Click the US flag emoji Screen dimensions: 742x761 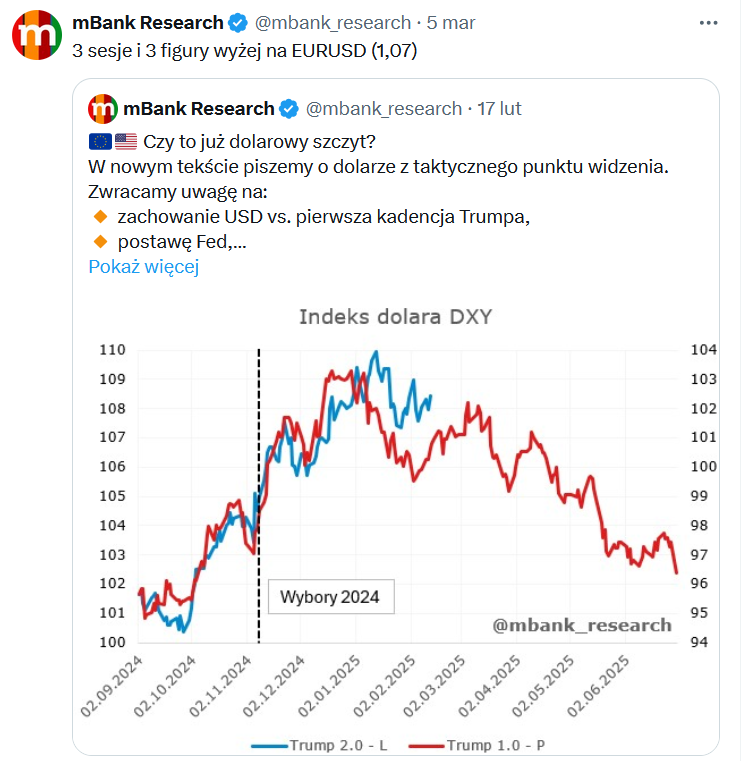tap(126, 142)
